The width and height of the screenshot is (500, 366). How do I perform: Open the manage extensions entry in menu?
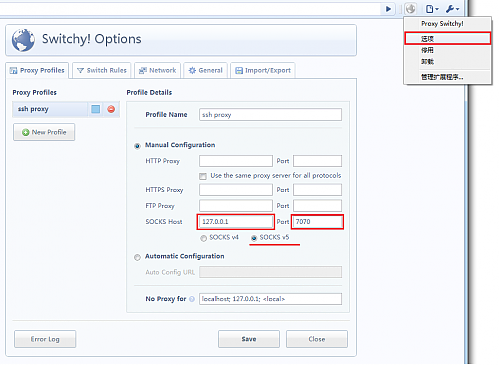click(447, 77)
